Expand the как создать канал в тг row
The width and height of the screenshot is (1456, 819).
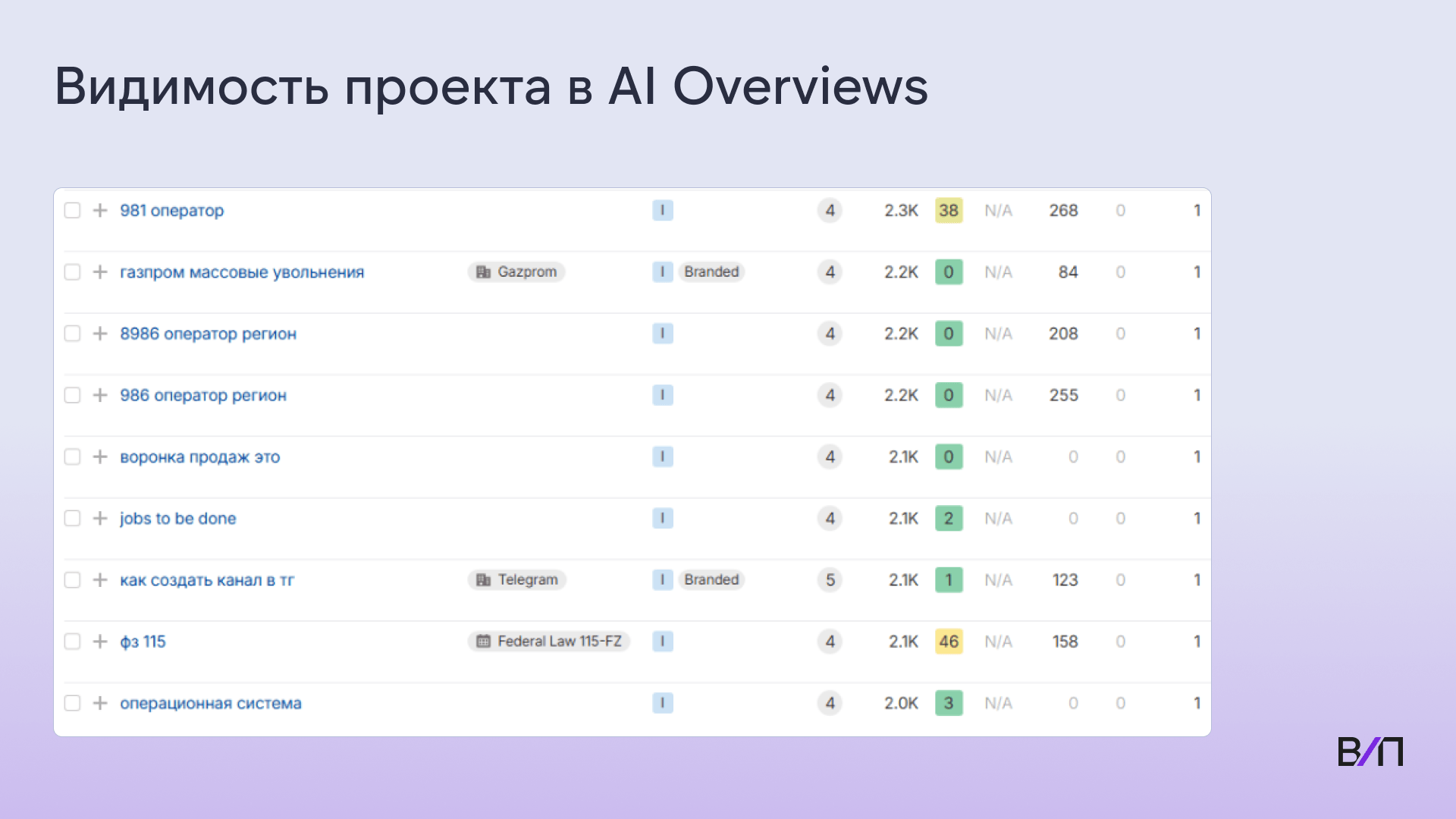click(x=100, y=579)
